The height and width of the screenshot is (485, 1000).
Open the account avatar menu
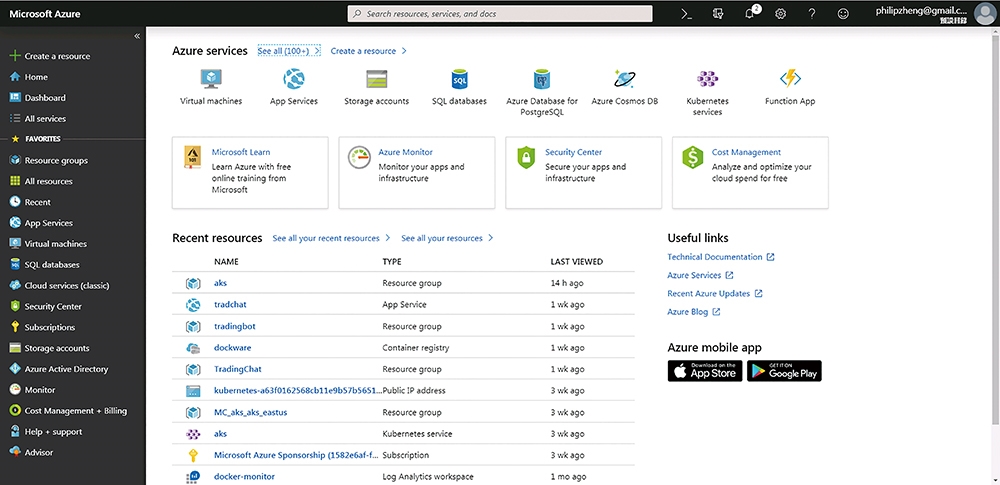click(985, 13)
